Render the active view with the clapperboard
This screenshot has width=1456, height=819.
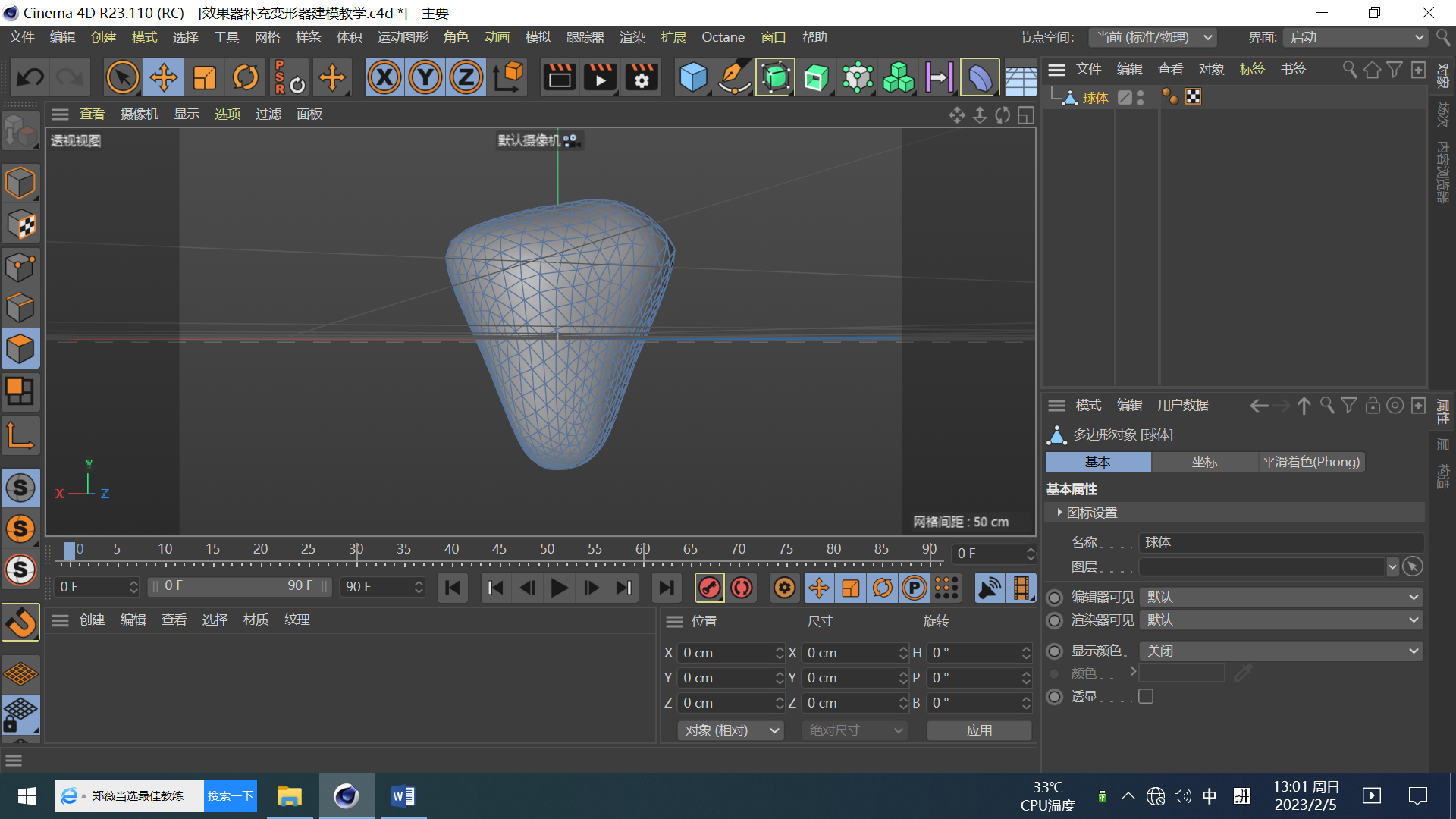(x=560, y=77)
